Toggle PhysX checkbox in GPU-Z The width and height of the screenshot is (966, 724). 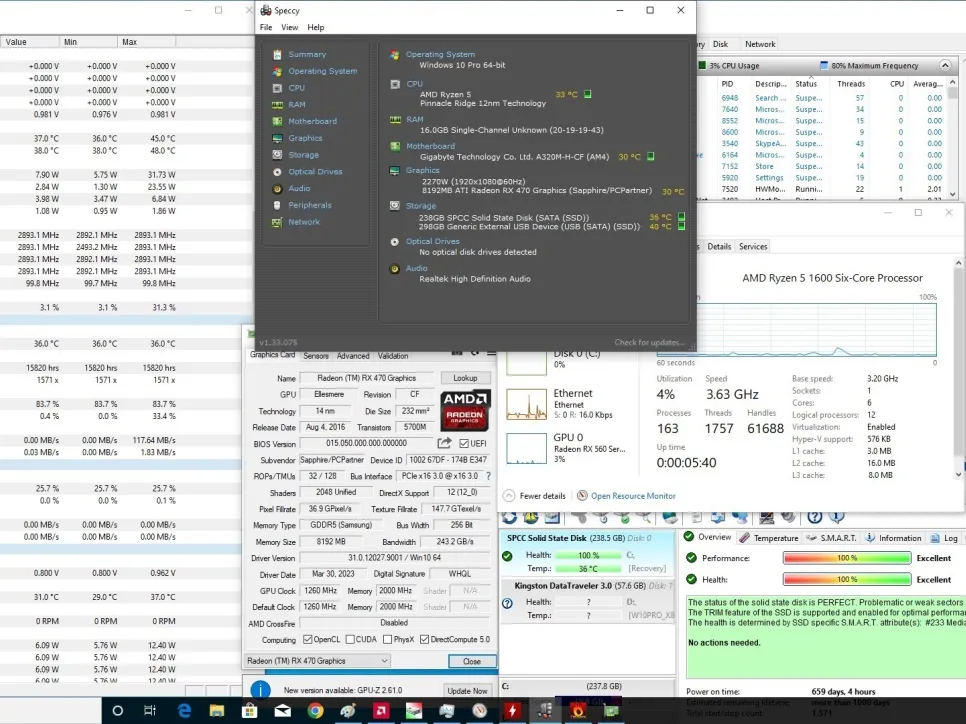point(388,640)
